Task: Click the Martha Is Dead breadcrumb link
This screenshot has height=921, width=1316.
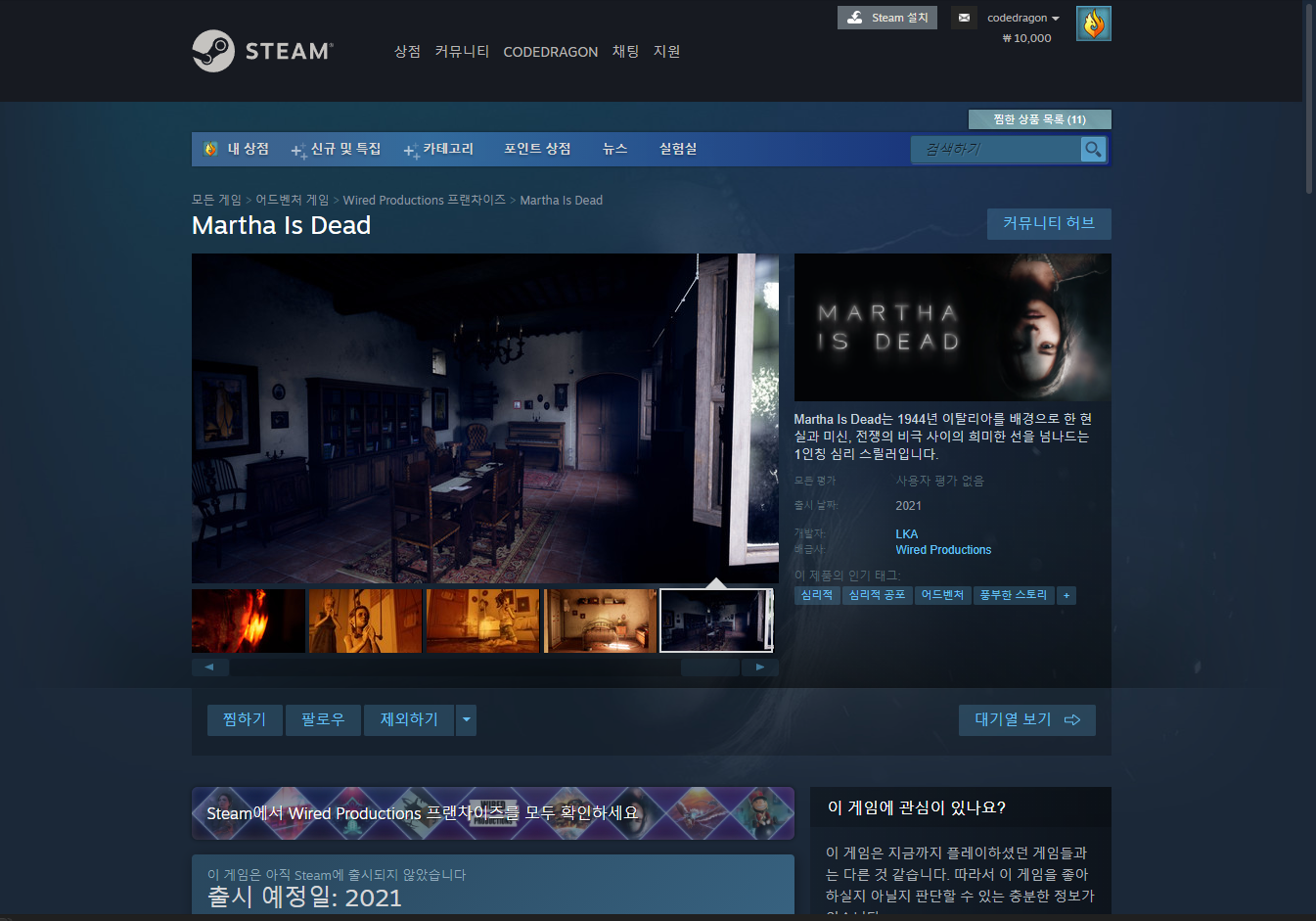Action: pos(561,200)
